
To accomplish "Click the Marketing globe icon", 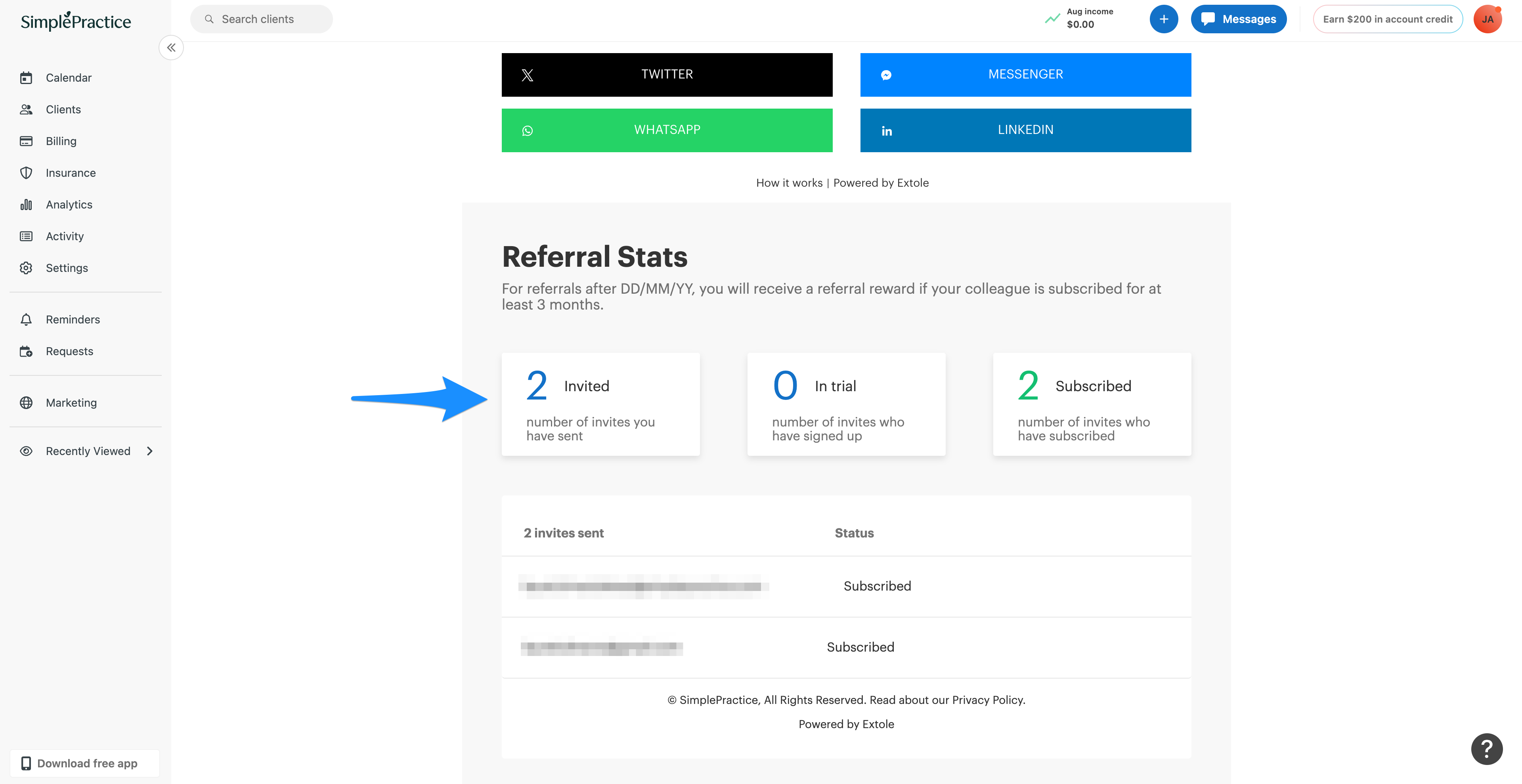I will (x=26, y=403).
